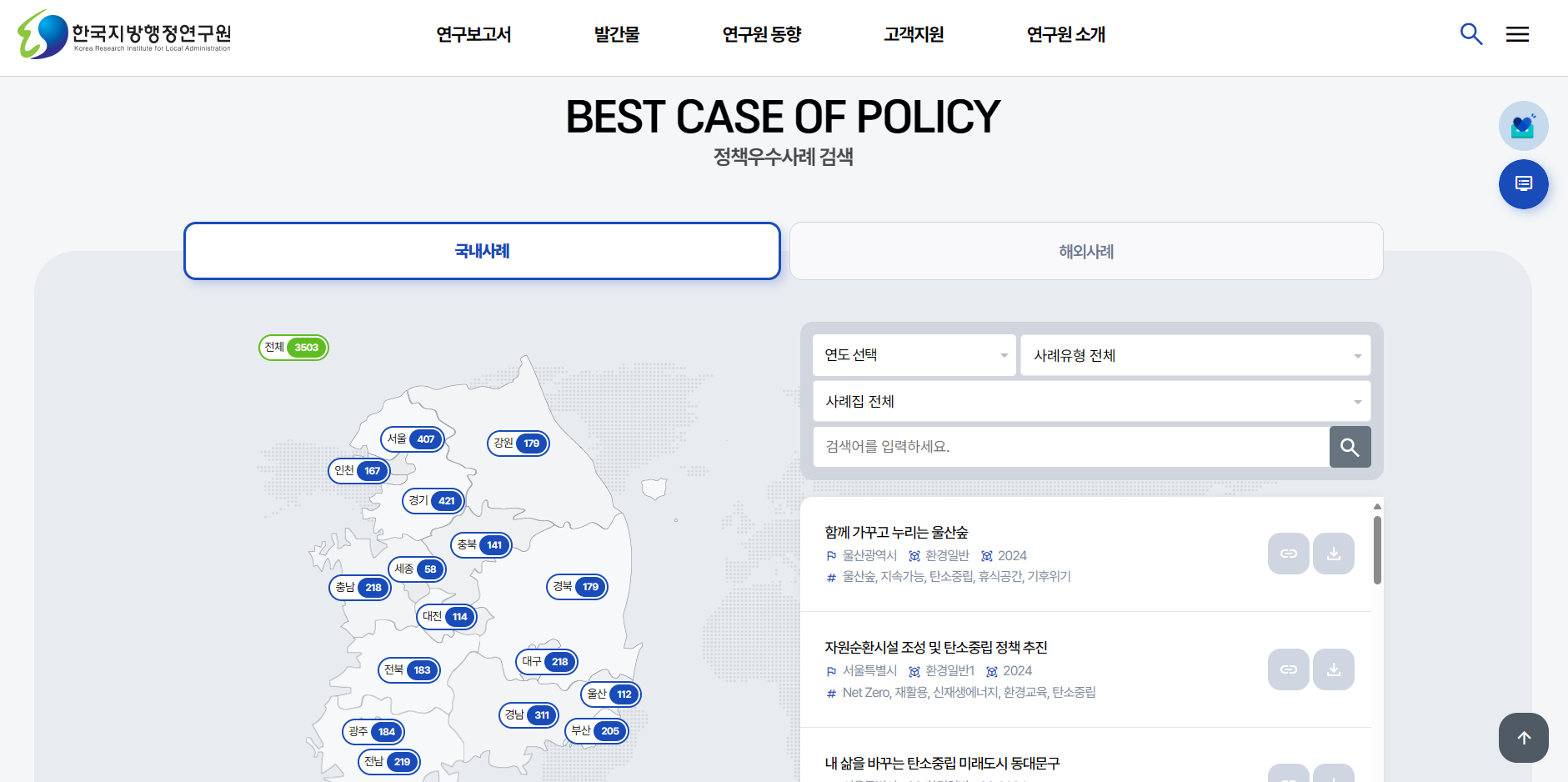Copy link for 함께 가꾸고 누리는 울산숲
Viewport: 1568px width, 782px height.
pos(1288,554)
